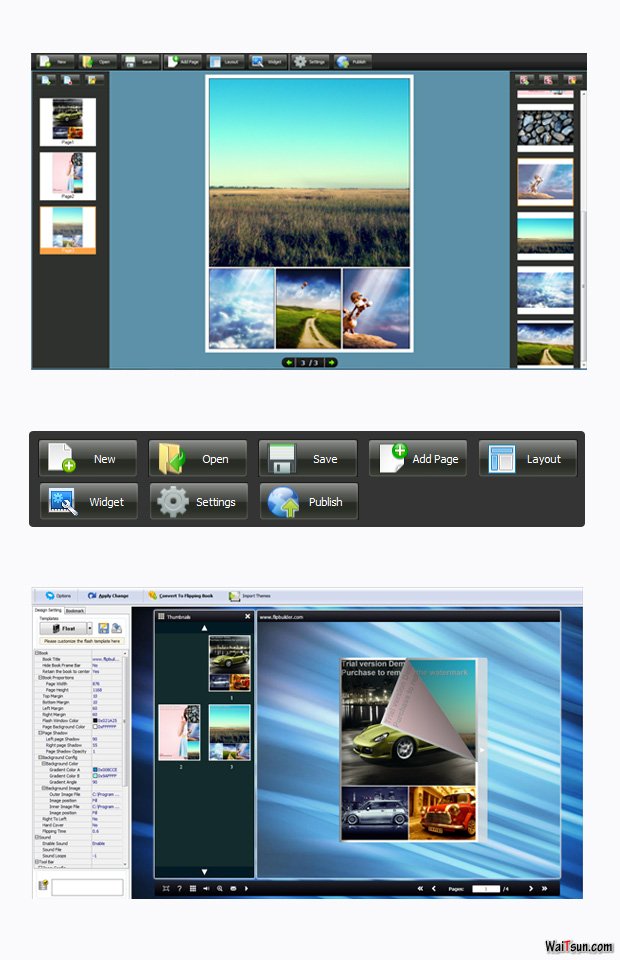Select the highlighted Page3 thumbnail
620x960 pixels.
tap(67, 230)
